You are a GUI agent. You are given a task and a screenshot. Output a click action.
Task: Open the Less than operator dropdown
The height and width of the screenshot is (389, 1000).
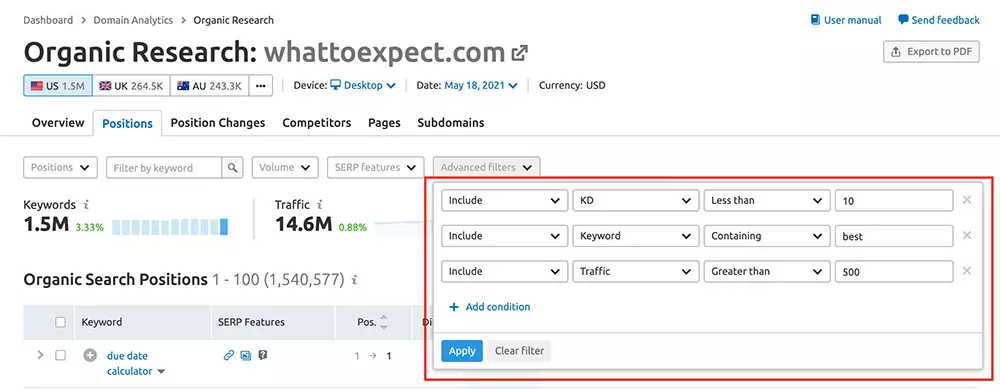coord(767,200)
